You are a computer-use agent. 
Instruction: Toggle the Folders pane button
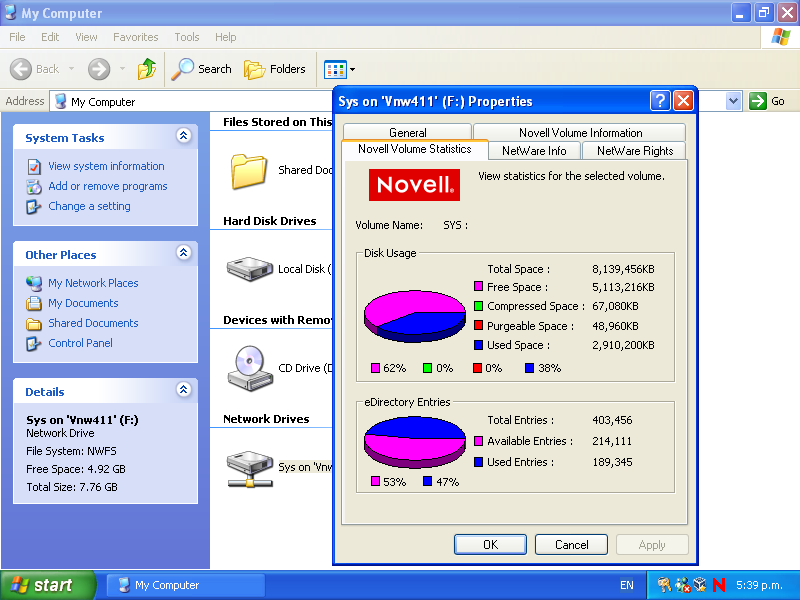pos(274,69)
